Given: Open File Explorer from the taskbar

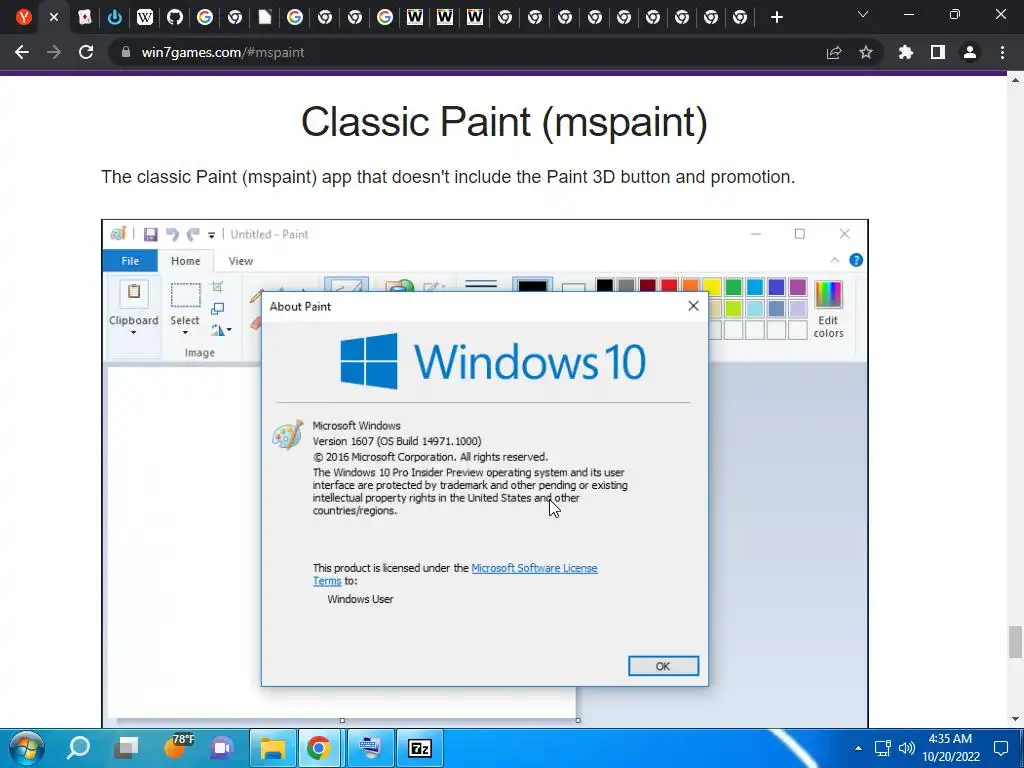Looking at the screenshot, I should click(273, 748).
